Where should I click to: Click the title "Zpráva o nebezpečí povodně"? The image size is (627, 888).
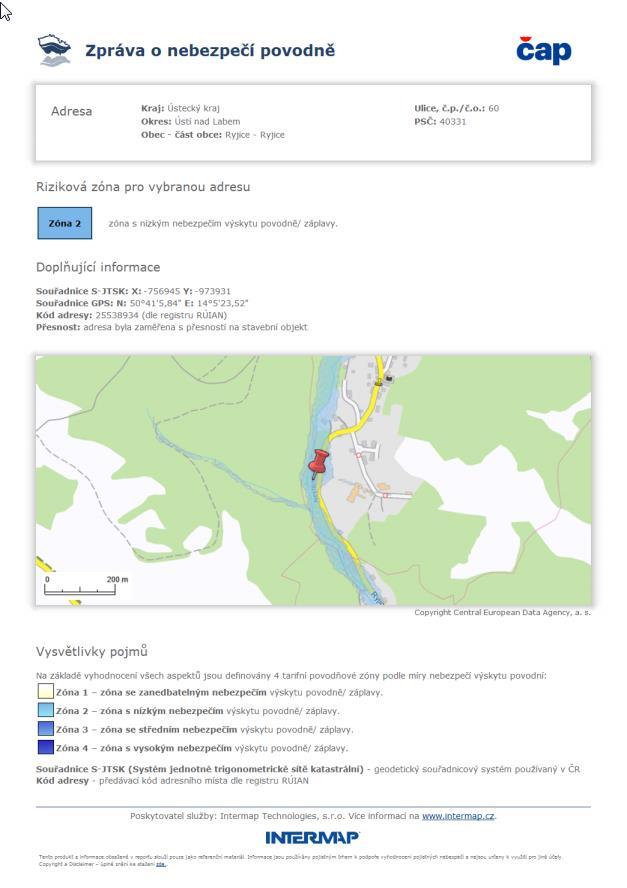pyautogui.click(x=210, y=50)
